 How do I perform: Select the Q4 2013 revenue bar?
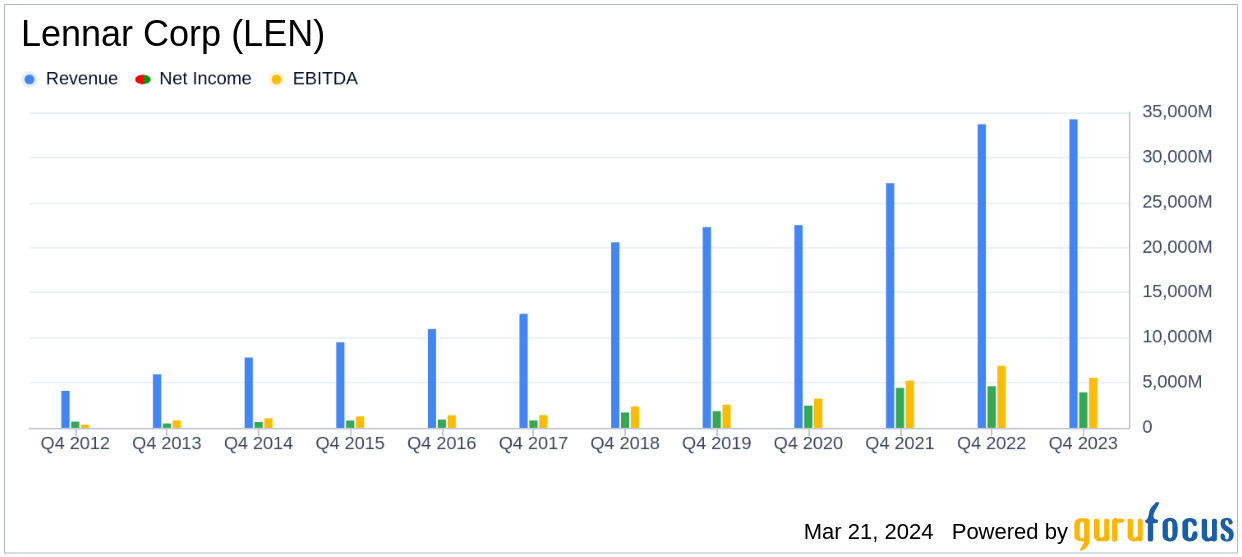[157, 401]
